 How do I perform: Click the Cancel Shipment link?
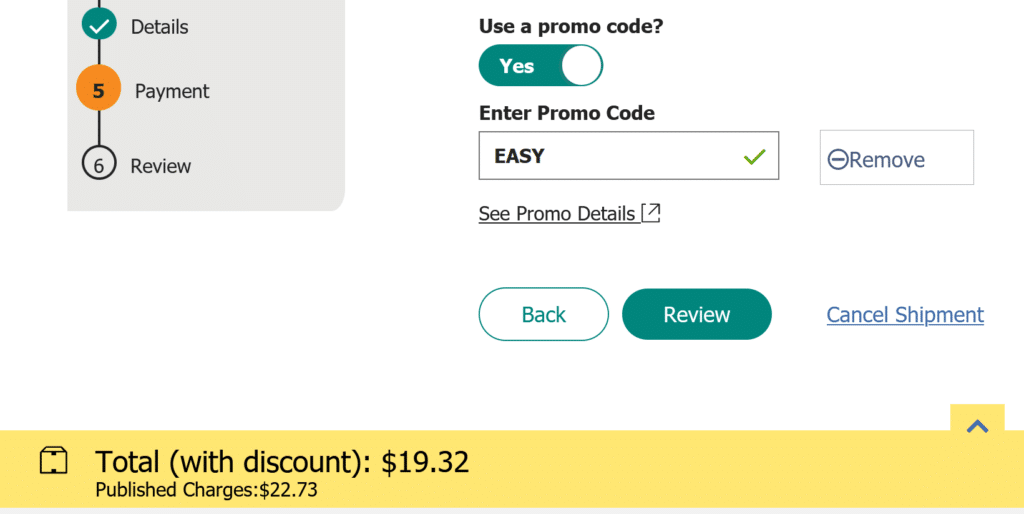coord(905,315)
